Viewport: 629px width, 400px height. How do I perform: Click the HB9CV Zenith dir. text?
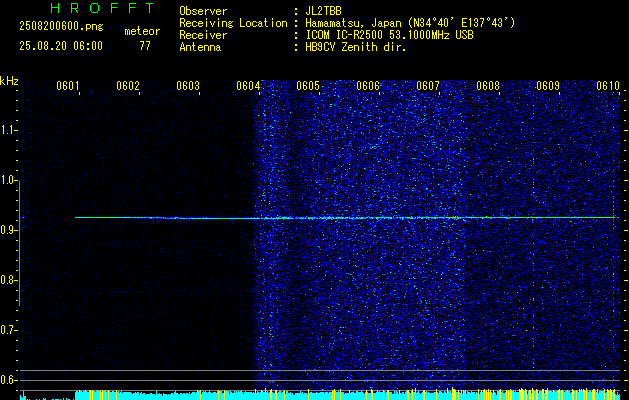(356, 47)
